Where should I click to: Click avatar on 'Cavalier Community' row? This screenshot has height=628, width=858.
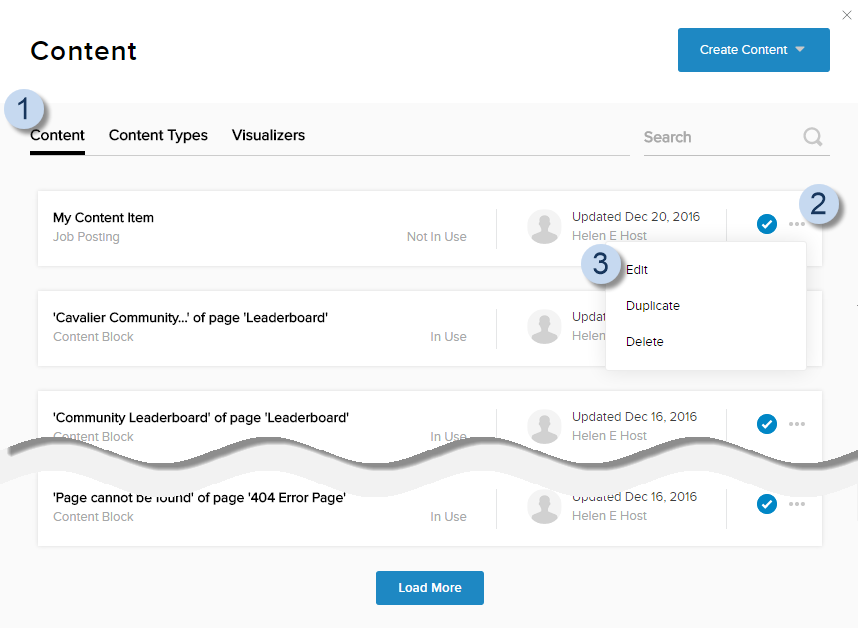(544, 326)
